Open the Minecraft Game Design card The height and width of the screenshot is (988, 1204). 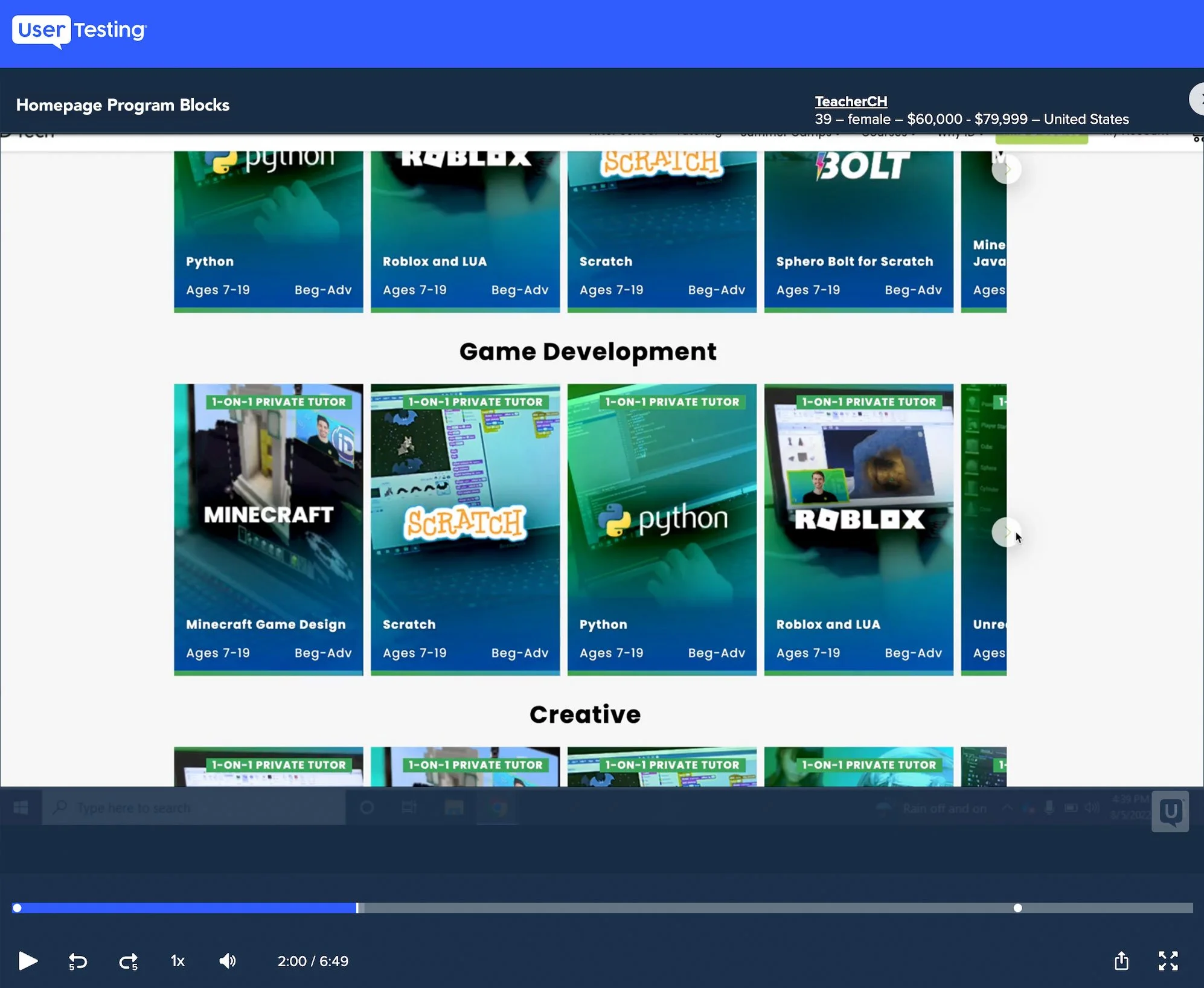tap(269, 529)
